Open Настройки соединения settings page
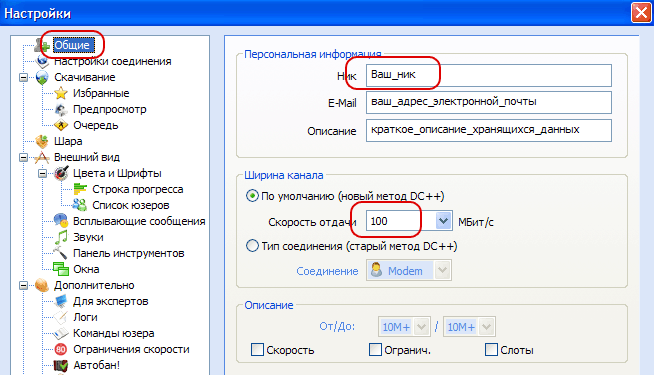654x375 pixels. point(113,61)
